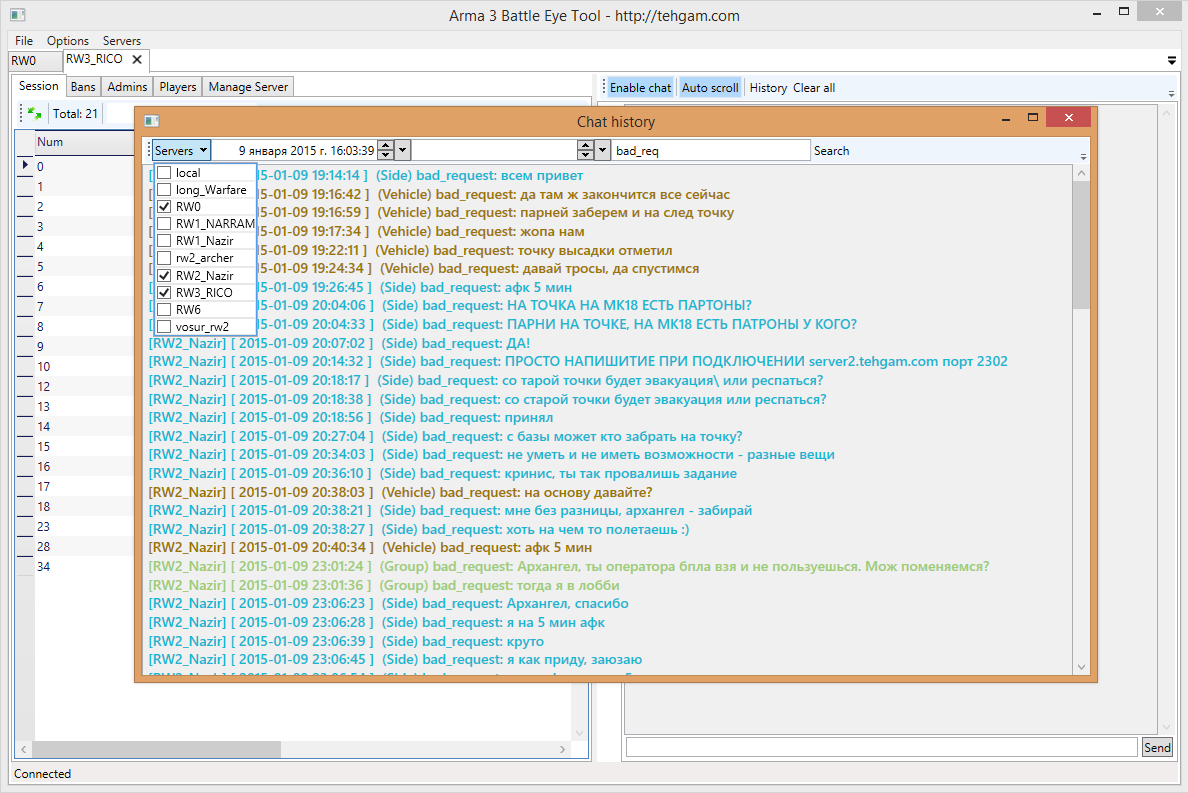Increase the start date with the up spinner
Screen dimensions: 1188x793
(x=386, y=145)
